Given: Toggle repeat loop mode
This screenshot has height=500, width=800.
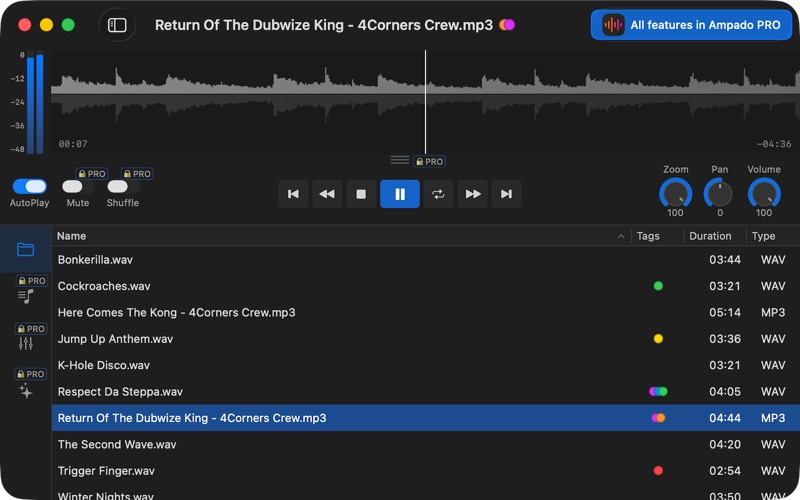Looking at the screenshot, I should 438,194.
